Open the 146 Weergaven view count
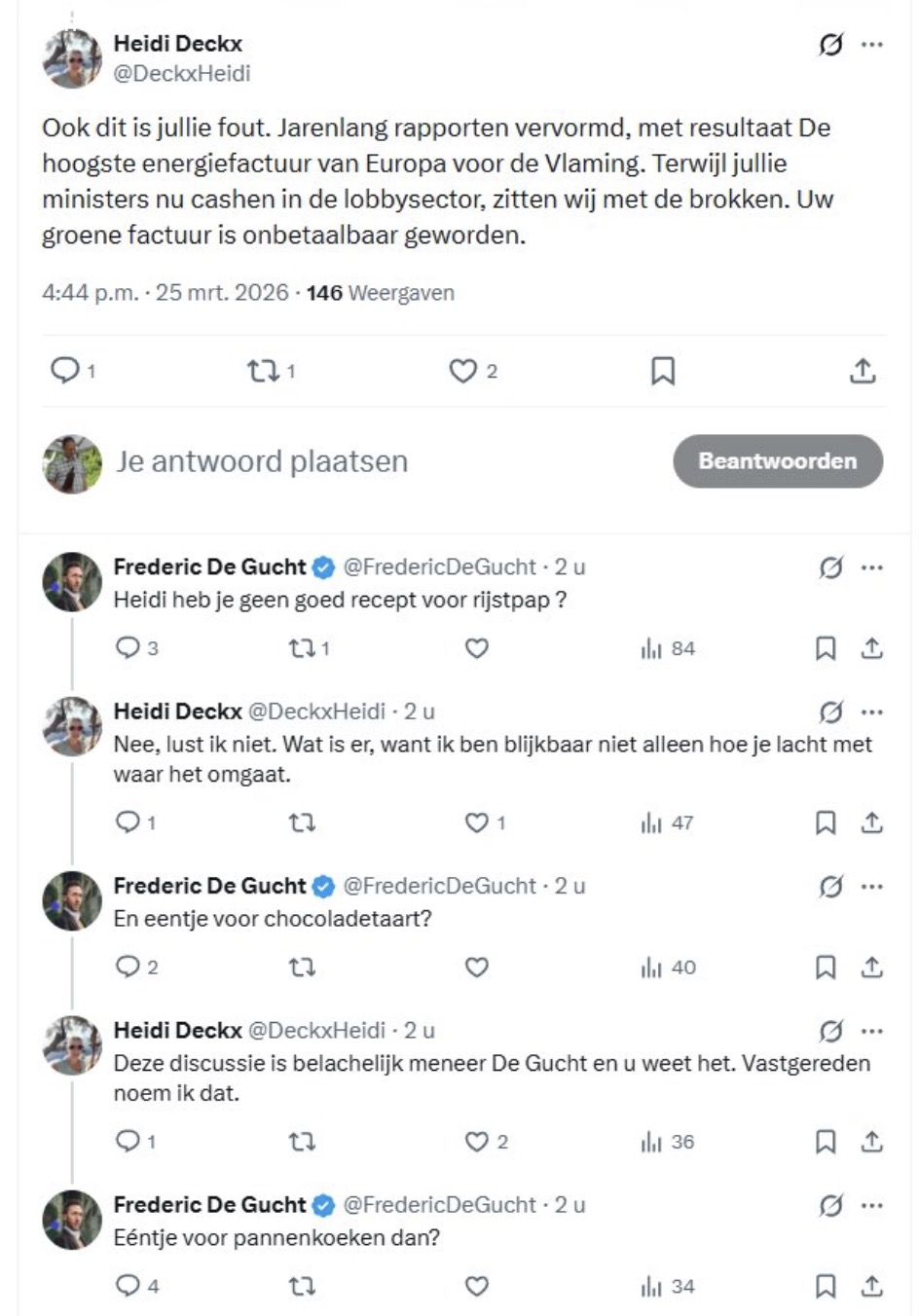The width and height of the screenshot is (919, 1316). click(x=381, y=293)
